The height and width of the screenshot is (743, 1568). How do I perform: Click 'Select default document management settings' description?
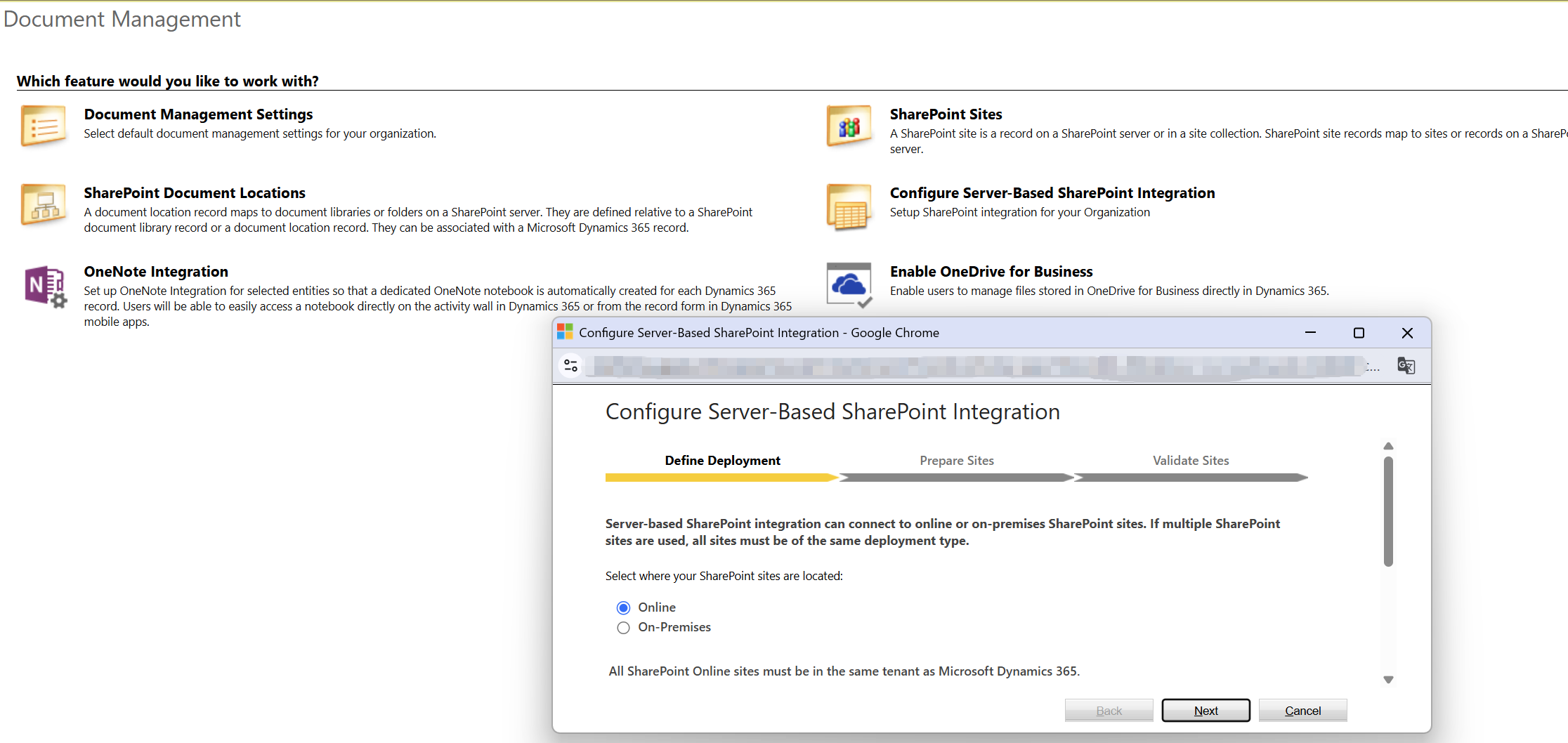pos(260,133)
